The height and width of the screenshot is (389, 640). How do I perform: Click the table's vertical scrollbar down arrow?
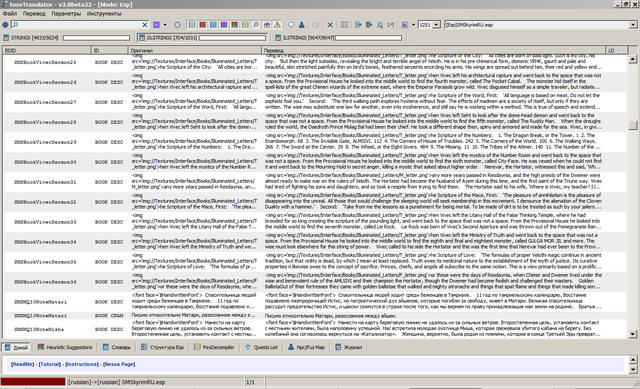[x=633, y=334]
